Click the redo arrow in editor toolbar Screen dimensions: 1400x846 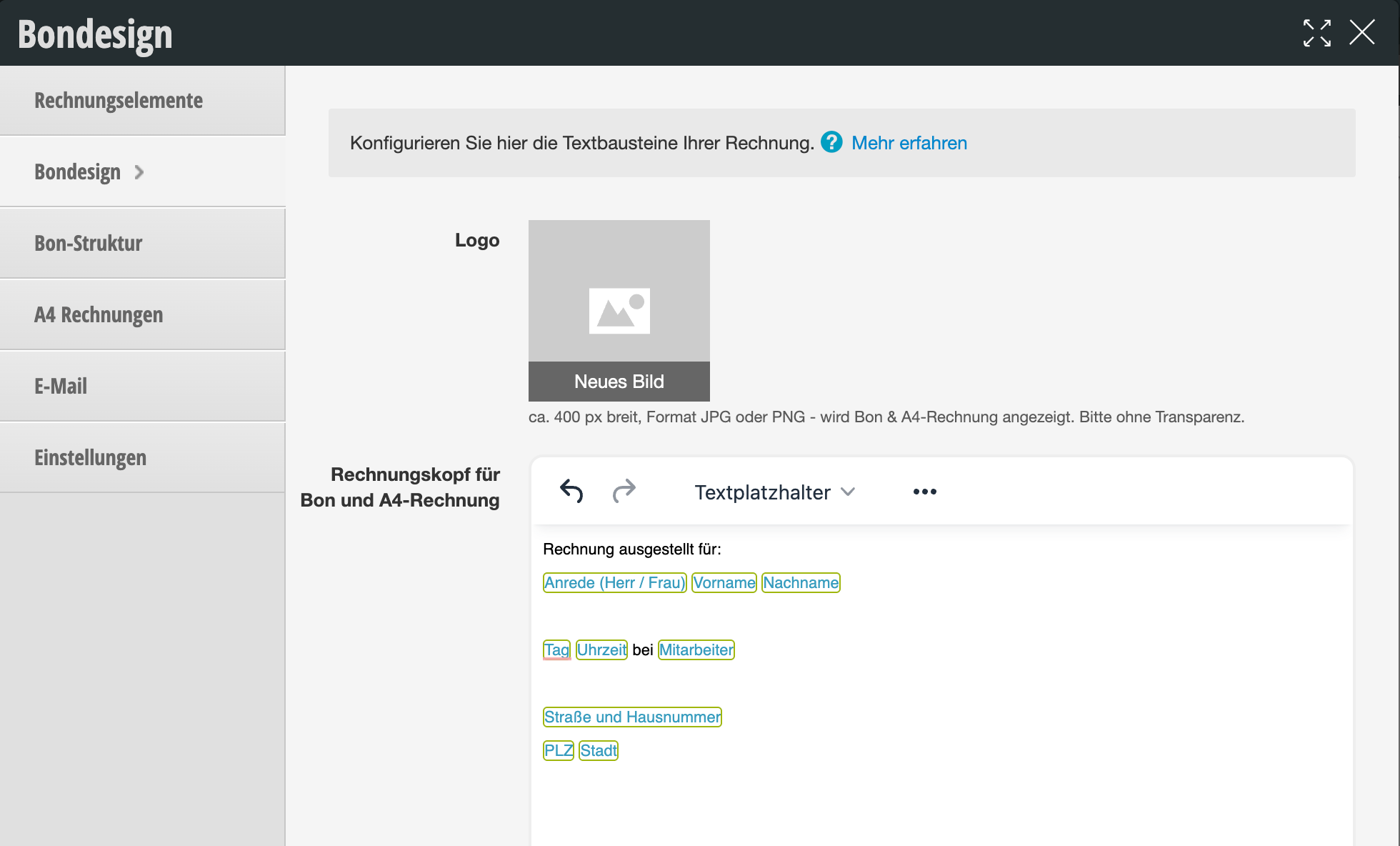point(624,491)
